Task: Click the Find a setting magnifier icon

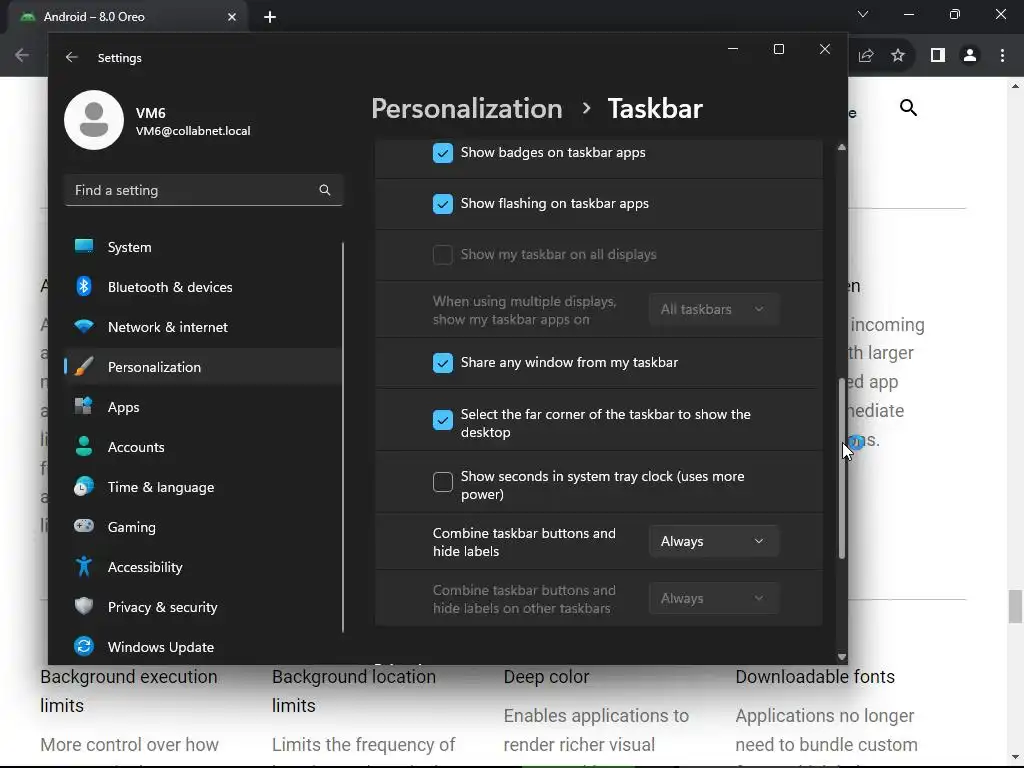Action: click(x=325, y=190)
